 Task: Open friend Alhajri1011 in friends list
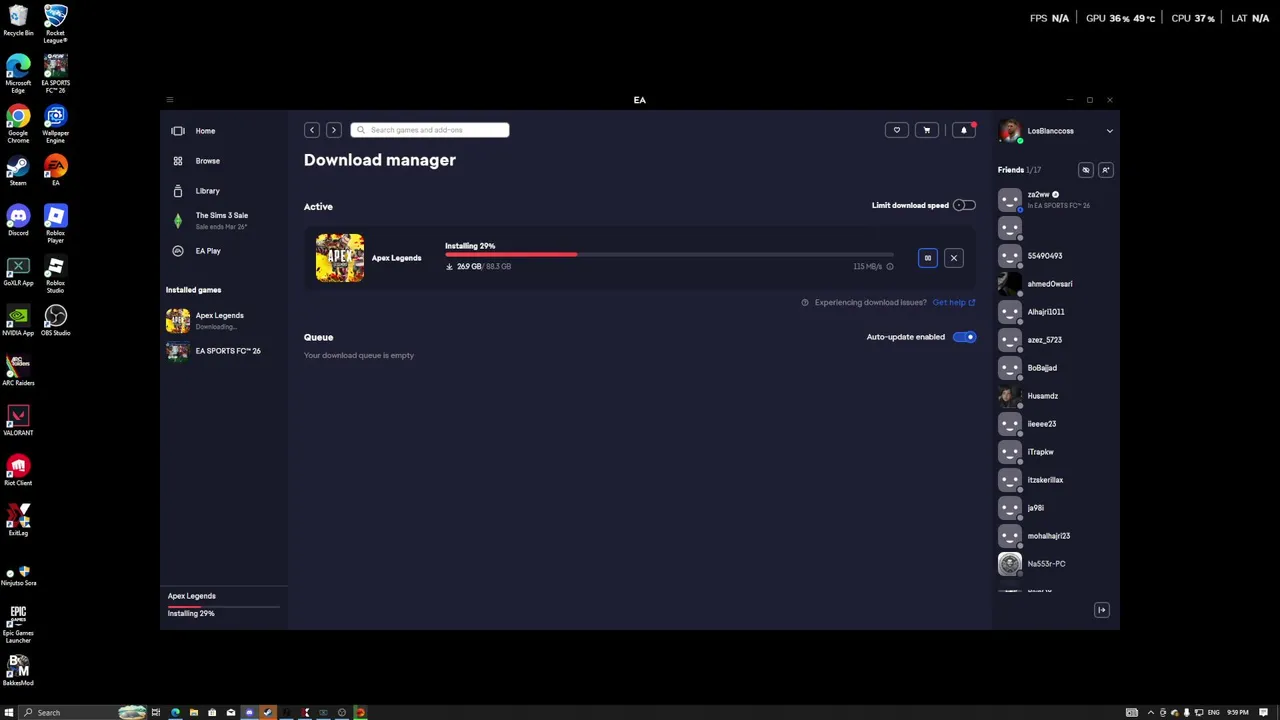(1056, 312)
